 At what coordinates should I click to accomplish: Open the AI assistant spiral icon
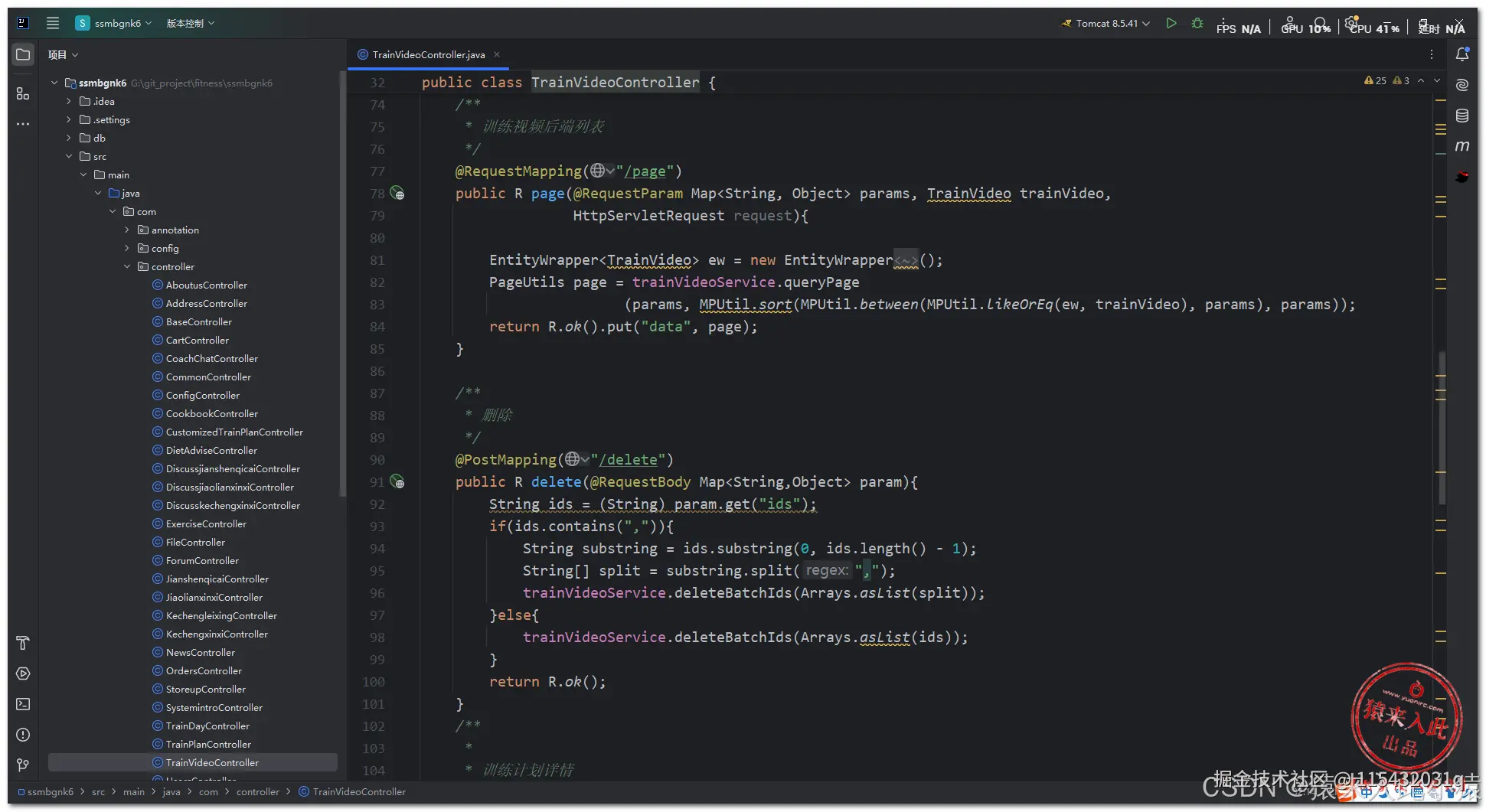tap(1462, 85)
